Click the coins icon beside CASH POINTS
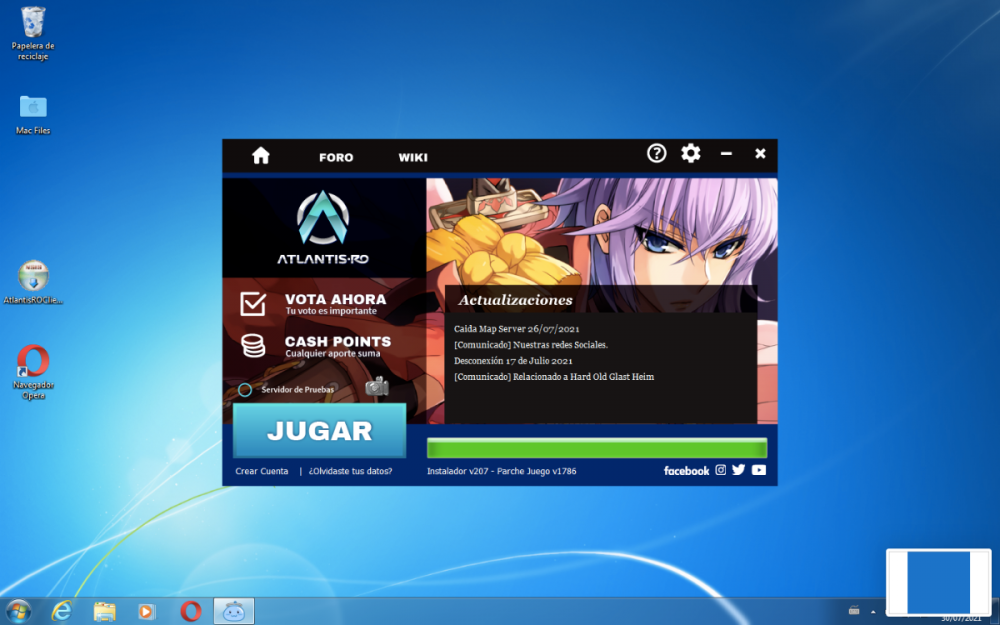Viewport: 1000px width, 625px height. (x=252, y=345)
